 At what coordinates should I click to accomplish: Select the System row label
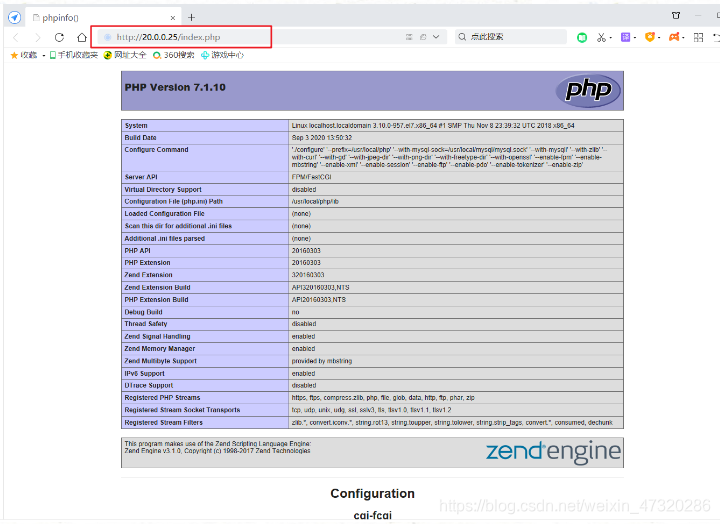[136, 125]
